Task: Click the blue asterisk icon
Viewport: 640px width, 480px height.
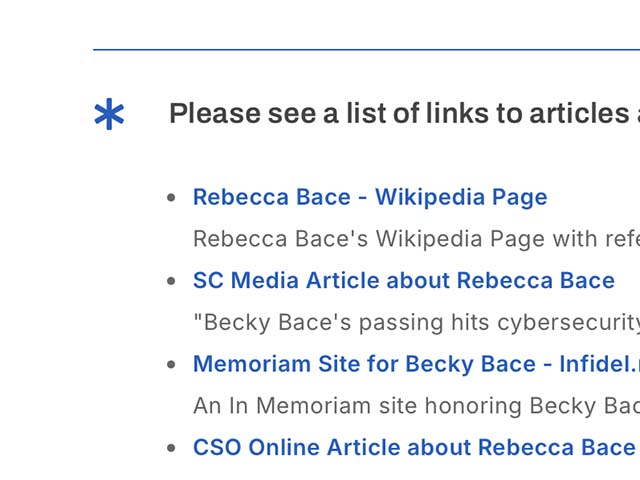Action: coord(109,115)
